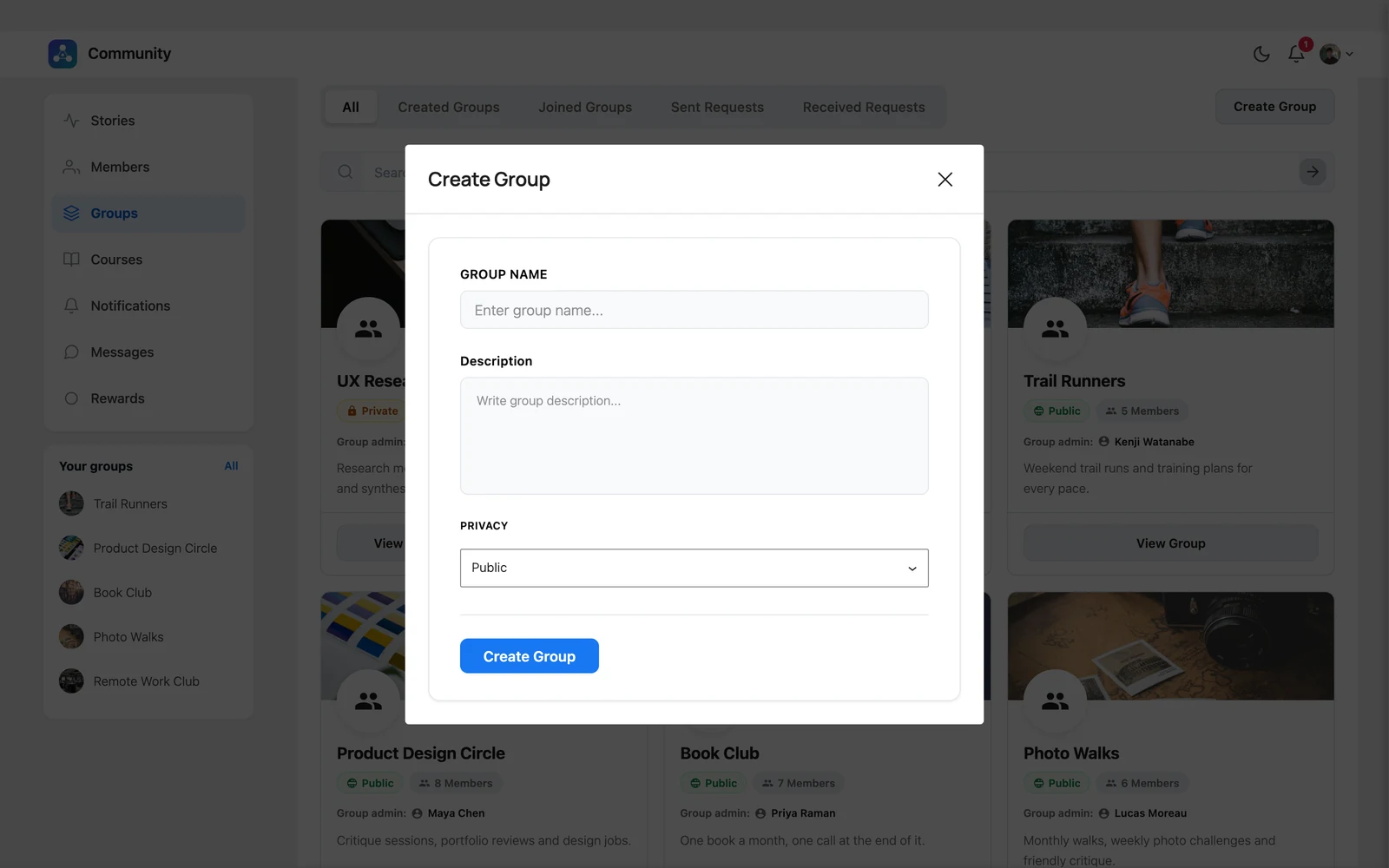The image size is (1389, 868).
Task: Open Notifications sidebar item
Action: pos(148,306)
